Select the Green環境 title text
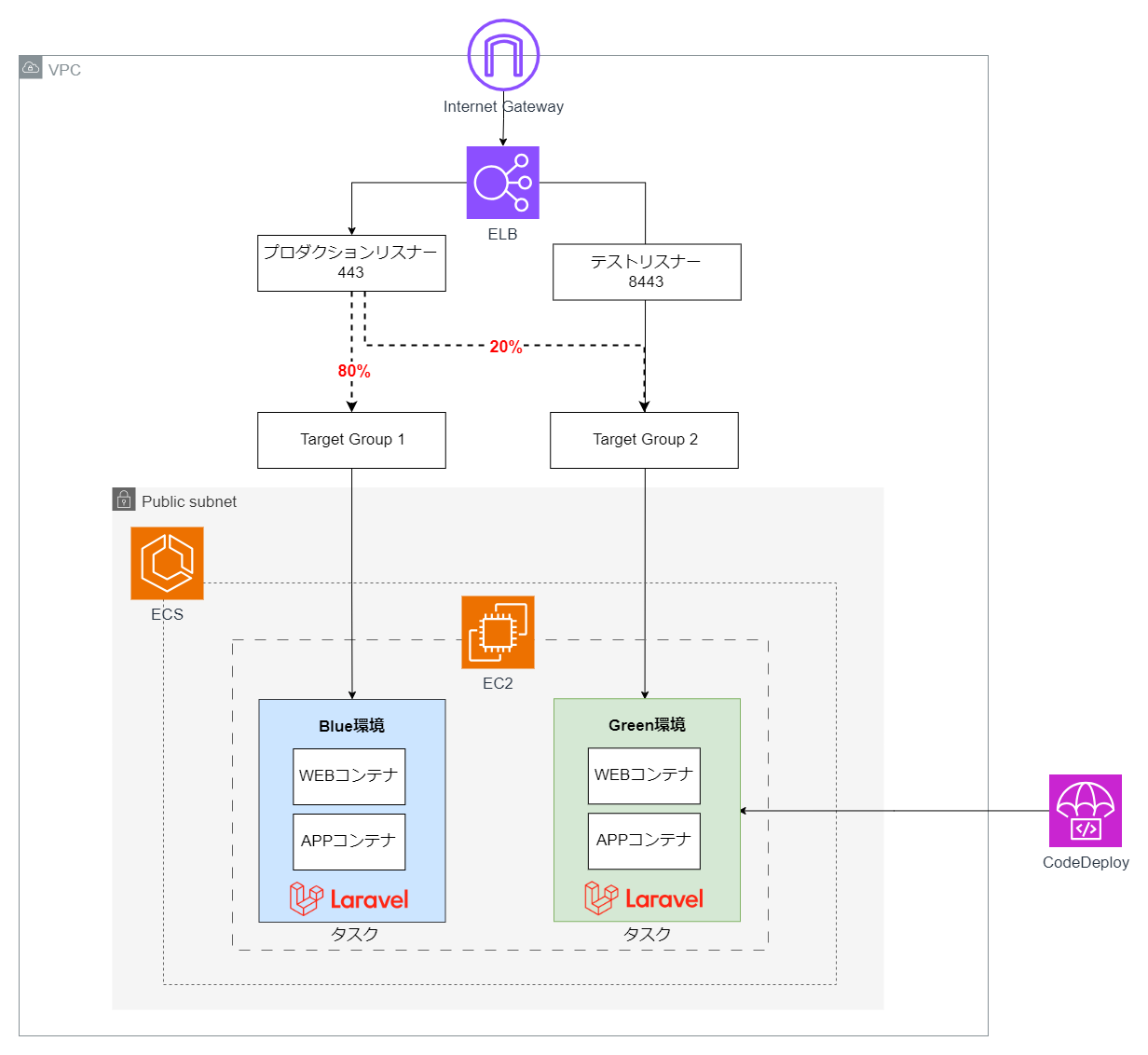The image size is (1148, 1055). tap(647, 724)
